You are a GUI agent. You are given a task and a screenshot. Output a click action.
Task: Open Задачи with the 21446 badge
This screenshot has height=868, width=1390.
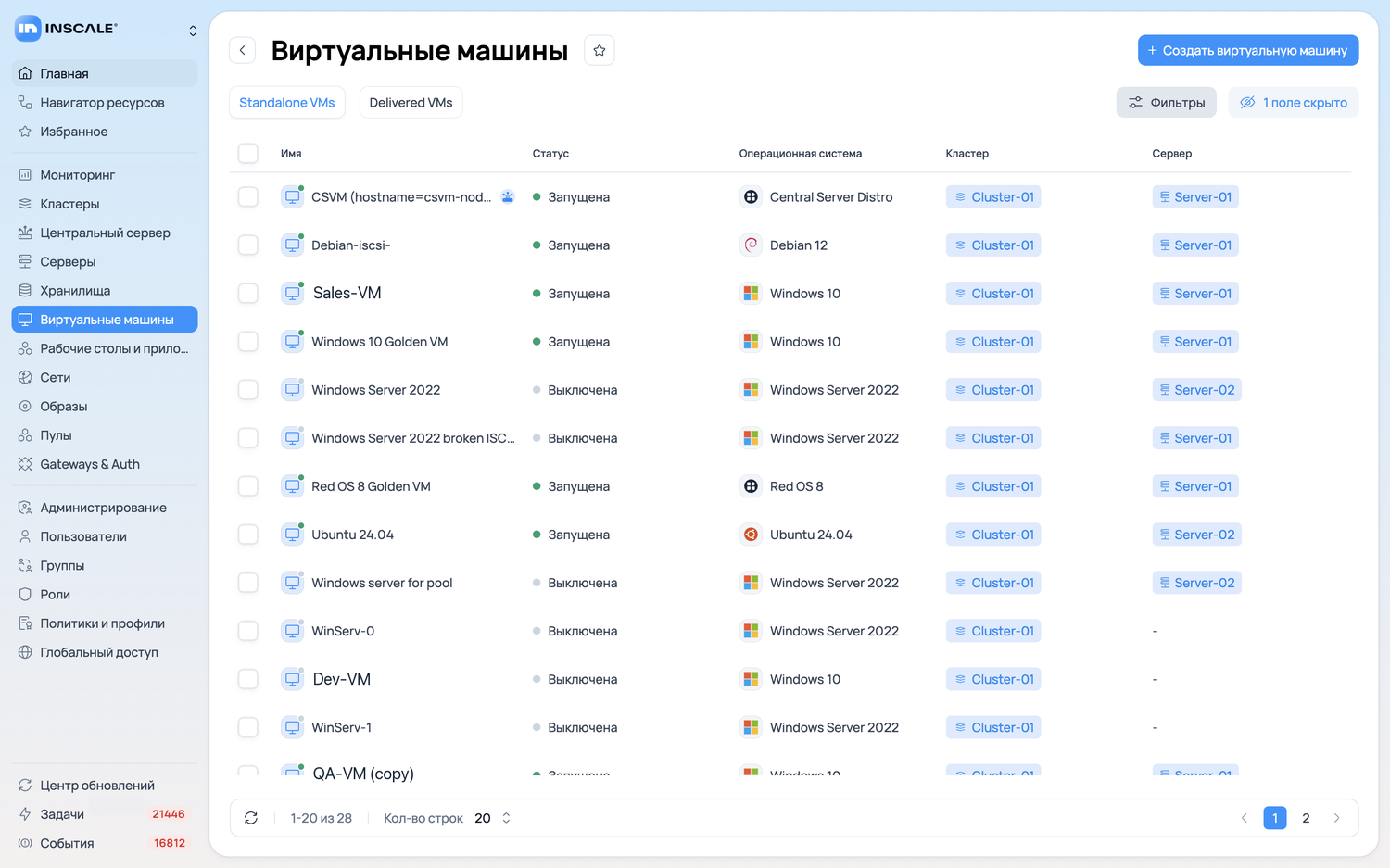click(x=105, y=814)
